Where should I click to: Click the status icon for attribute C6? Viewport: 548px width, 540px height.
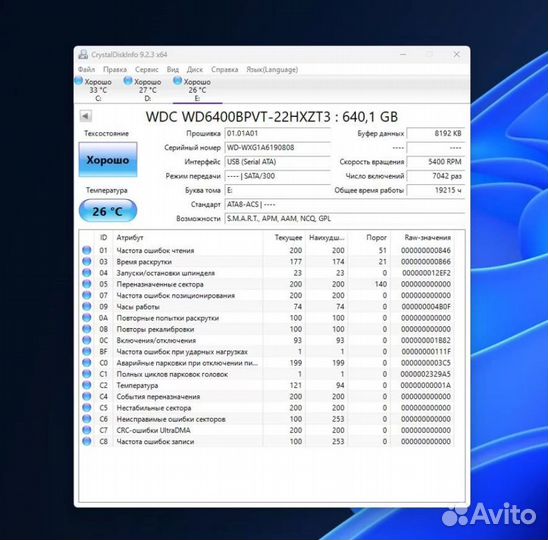[x=87, y=419]
